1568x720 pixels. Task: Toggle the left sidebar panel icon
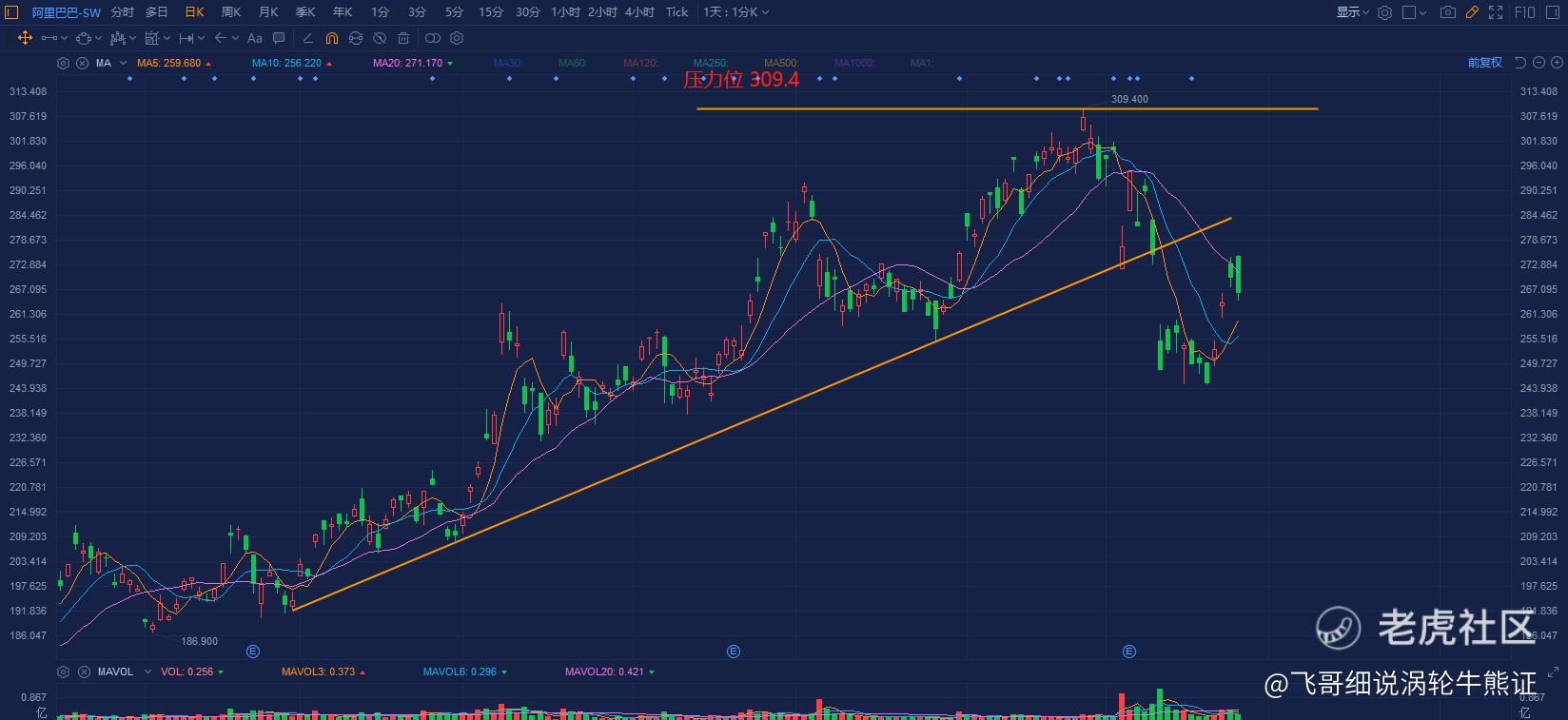click(x=10, y=12)
